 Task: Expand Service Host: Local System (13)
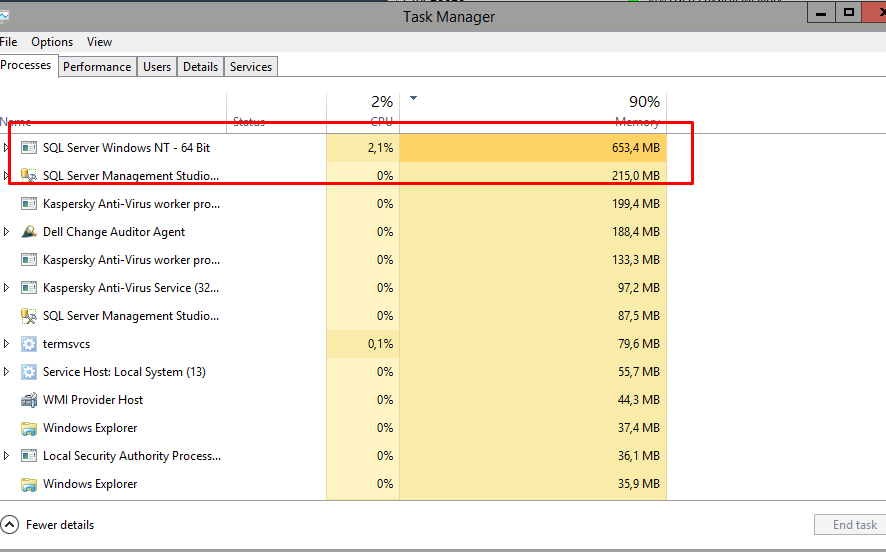6,372
